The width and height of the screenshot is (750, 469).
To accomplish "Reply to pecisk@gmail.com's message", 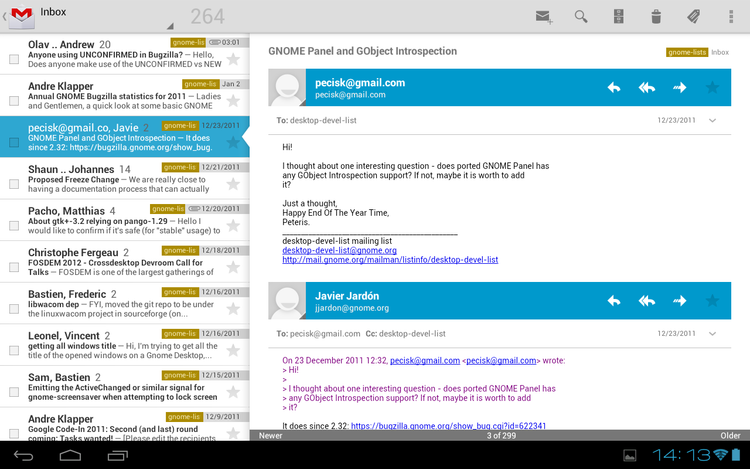I will pyautogui.click(x=614, y=88).
